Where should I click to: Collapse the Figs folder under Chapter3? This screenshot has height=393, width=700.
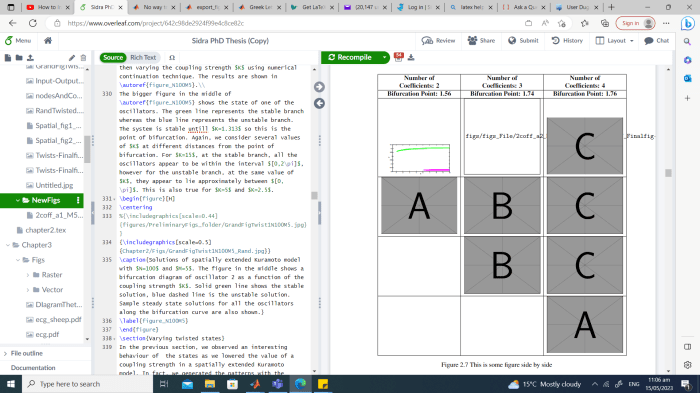tap(17, 259)
